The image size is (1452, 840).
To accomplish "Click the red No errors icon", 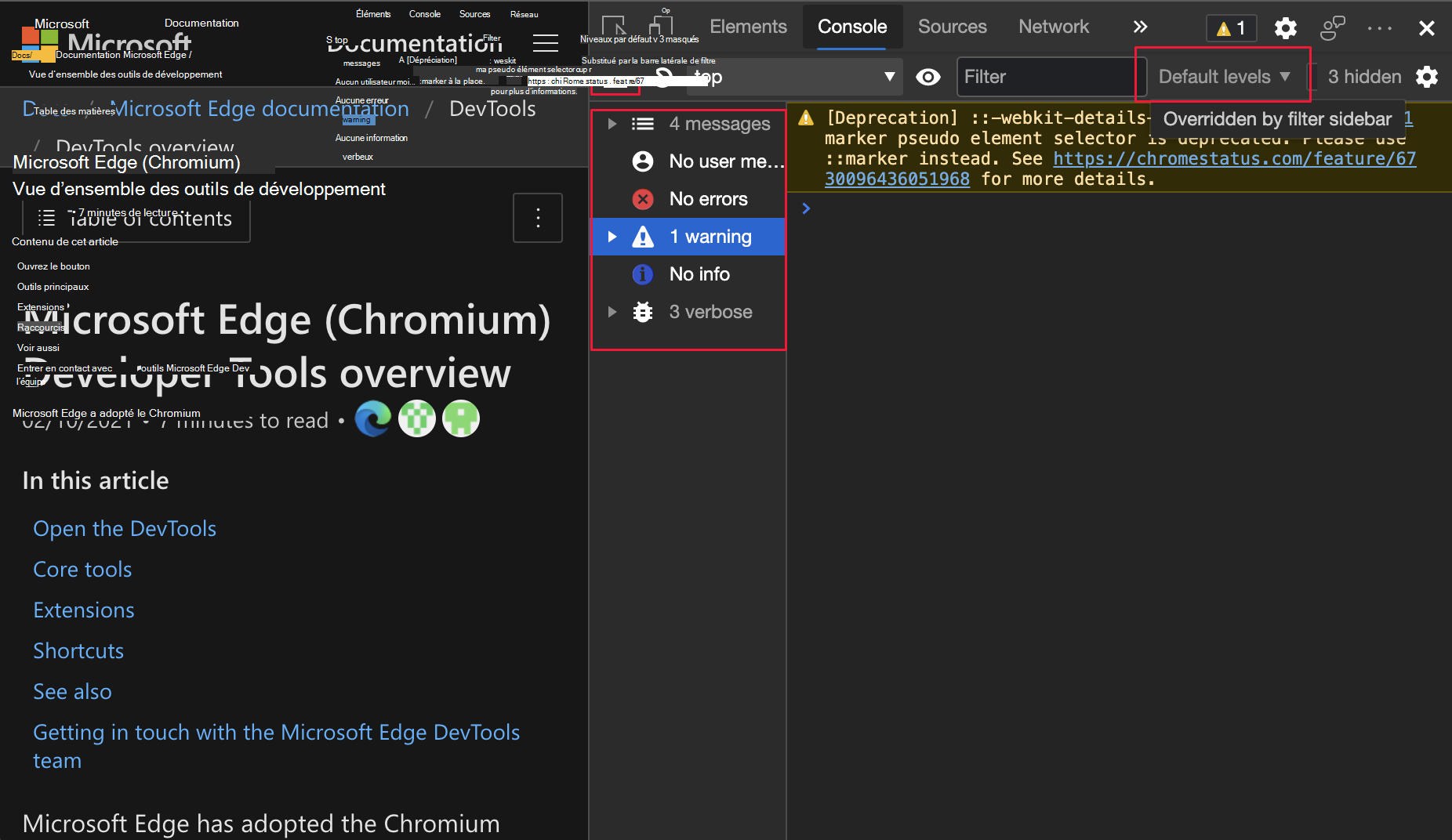I will (643, 199).
